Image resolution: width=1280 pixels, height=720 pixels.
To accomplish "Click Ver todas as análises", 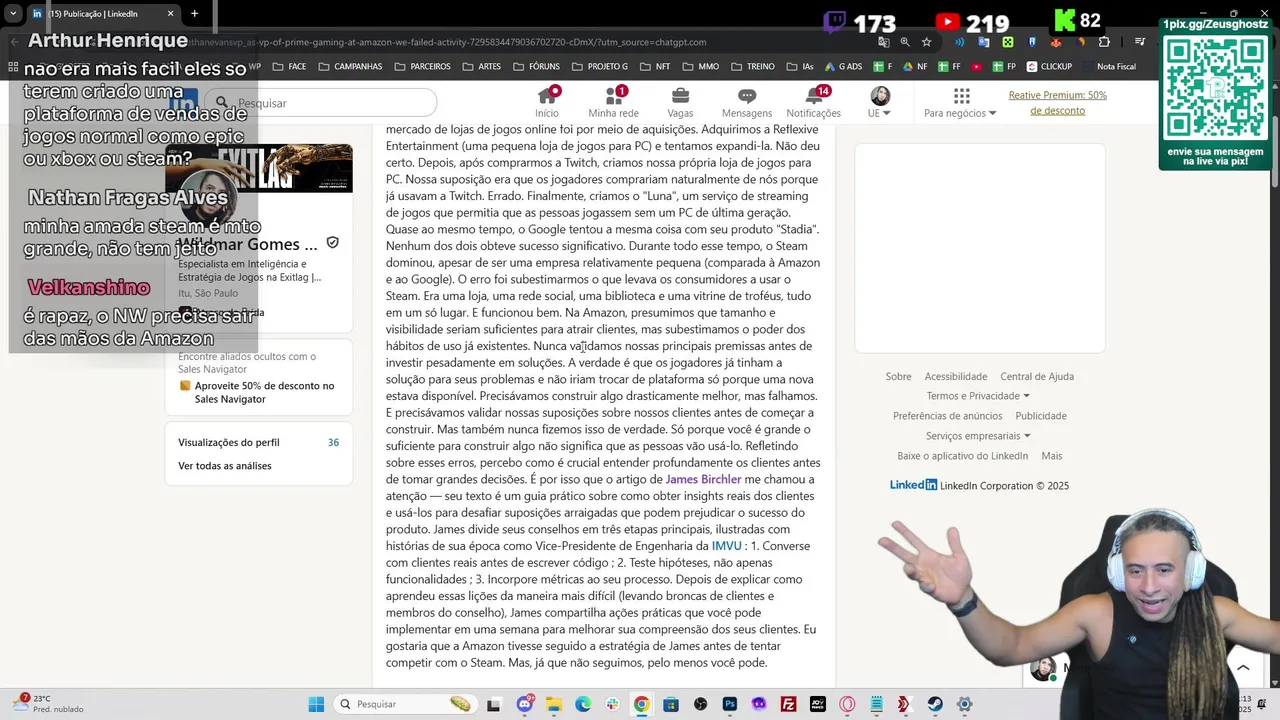I will 225,466.
